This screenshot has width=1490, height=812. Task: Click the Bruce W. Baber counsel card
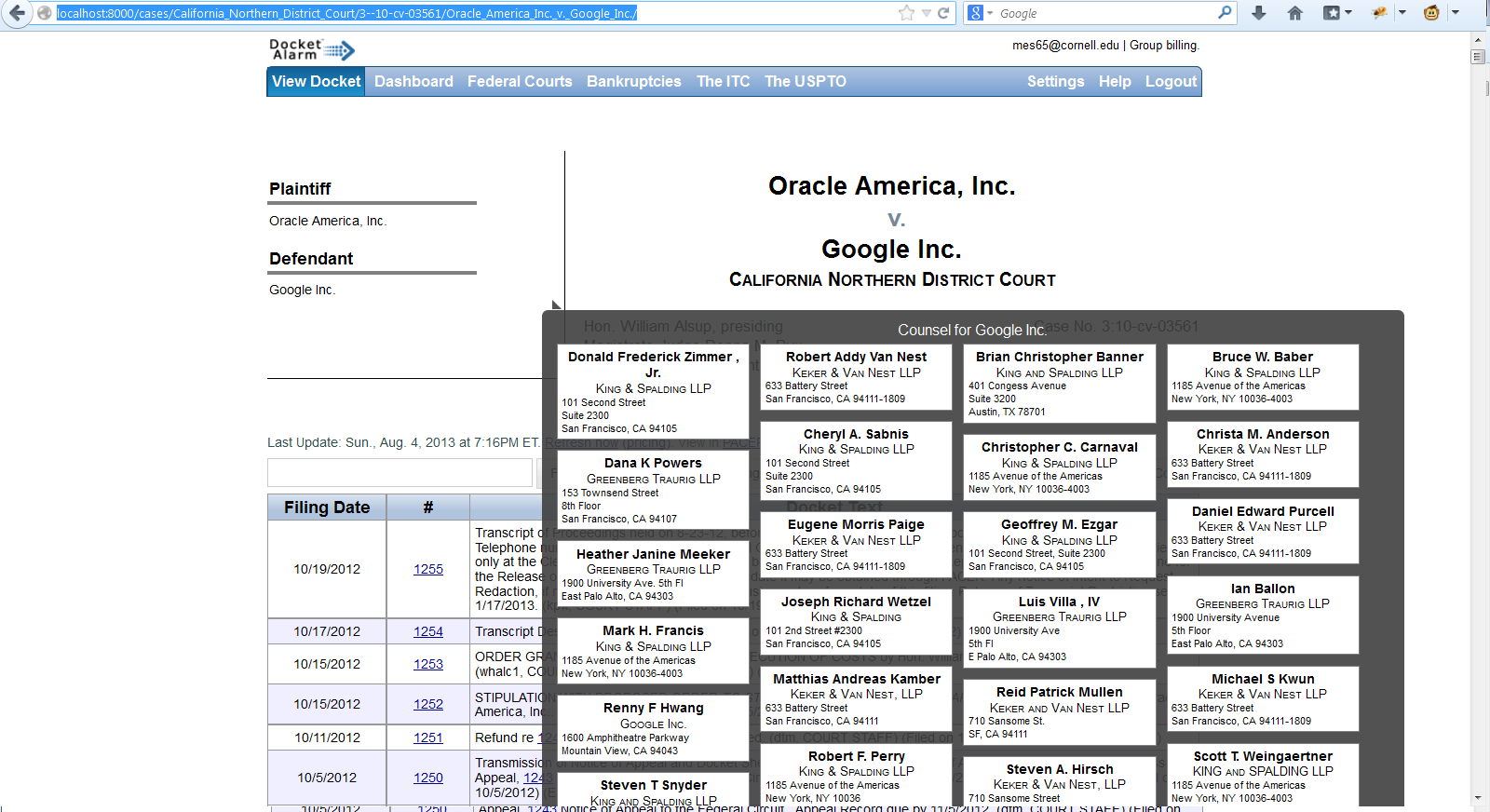[1263, 377]
